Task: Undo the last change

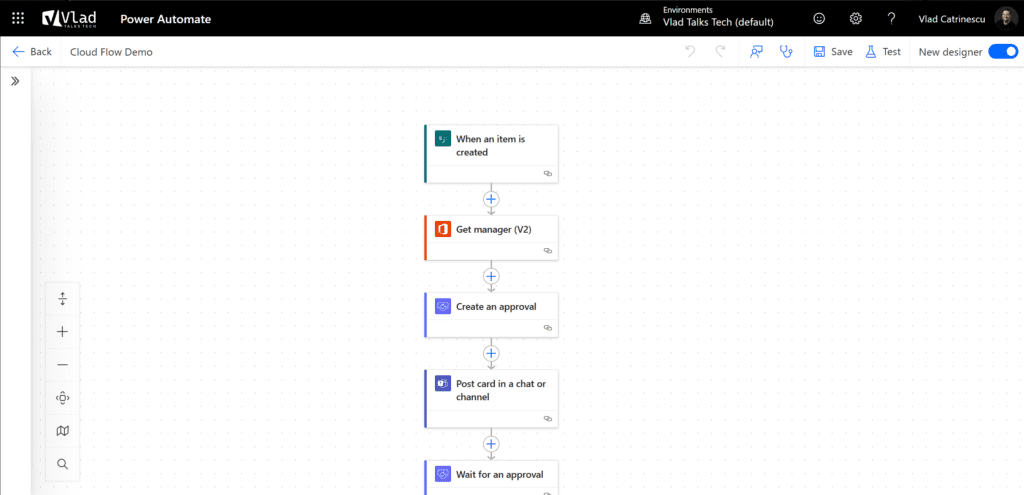Action: [x=690, y=52]
